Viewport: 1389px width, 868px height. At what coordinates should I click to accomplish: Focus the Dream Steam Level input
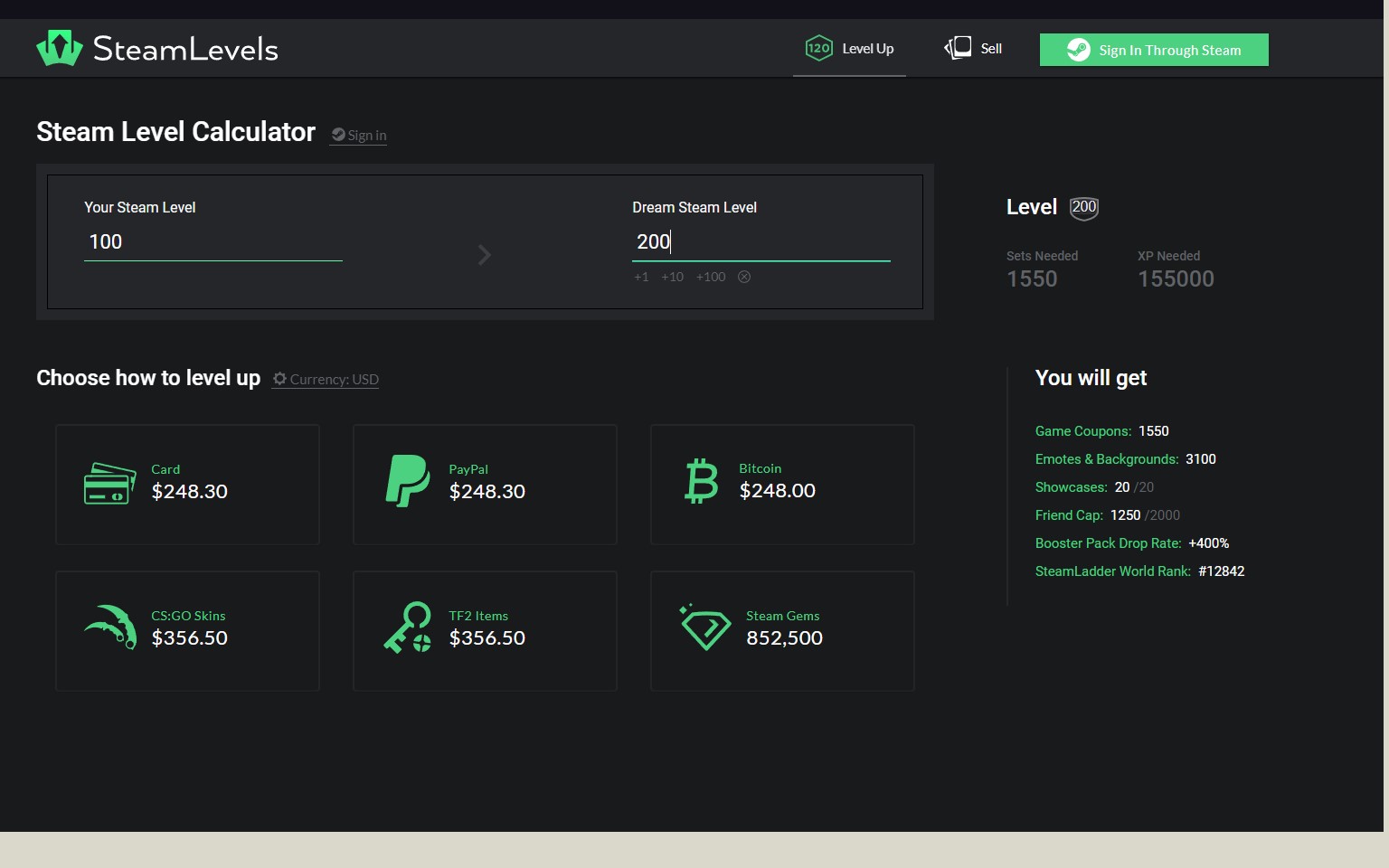pyautogui.click(x=761, y=242)
